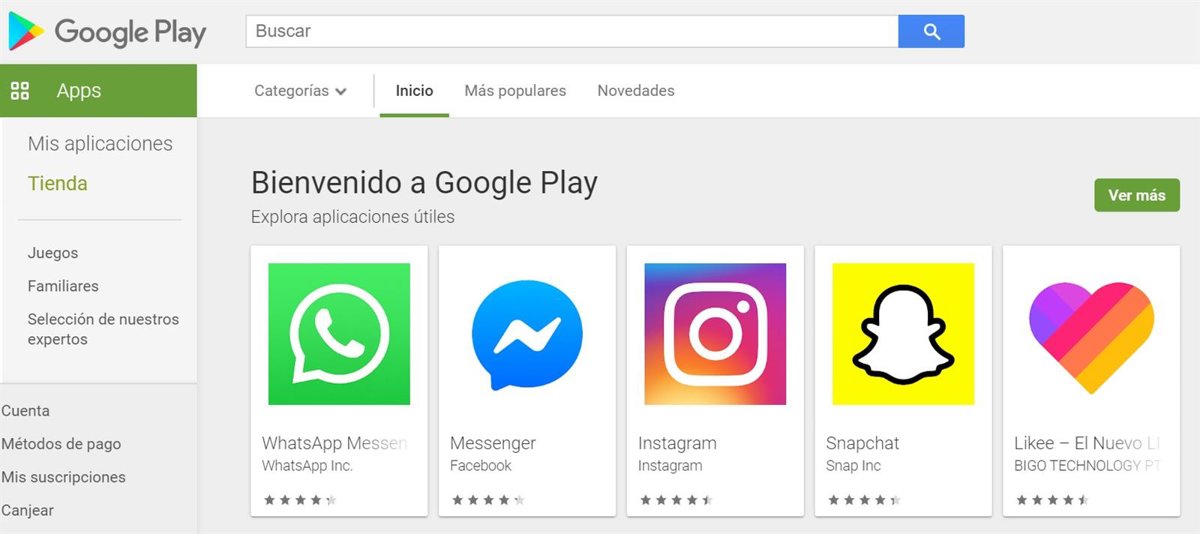Click the Ver más button

tap(1137, 195)
